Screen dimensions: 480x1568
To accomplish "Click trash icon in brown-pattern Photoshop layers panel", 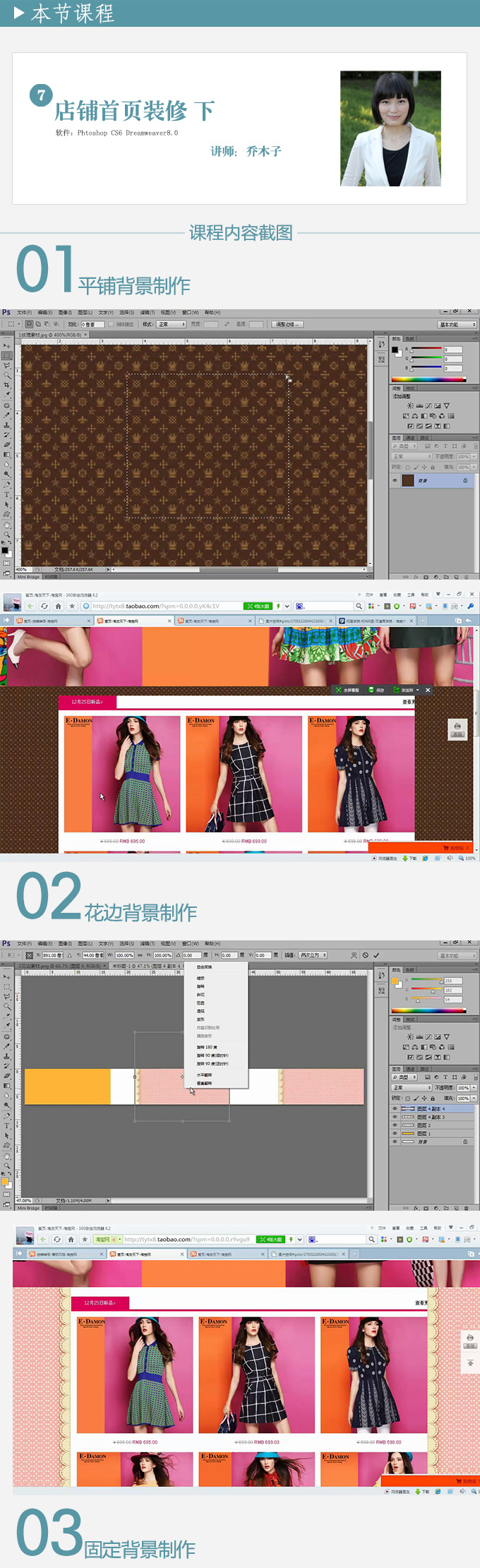I will (x=467, y=577).
